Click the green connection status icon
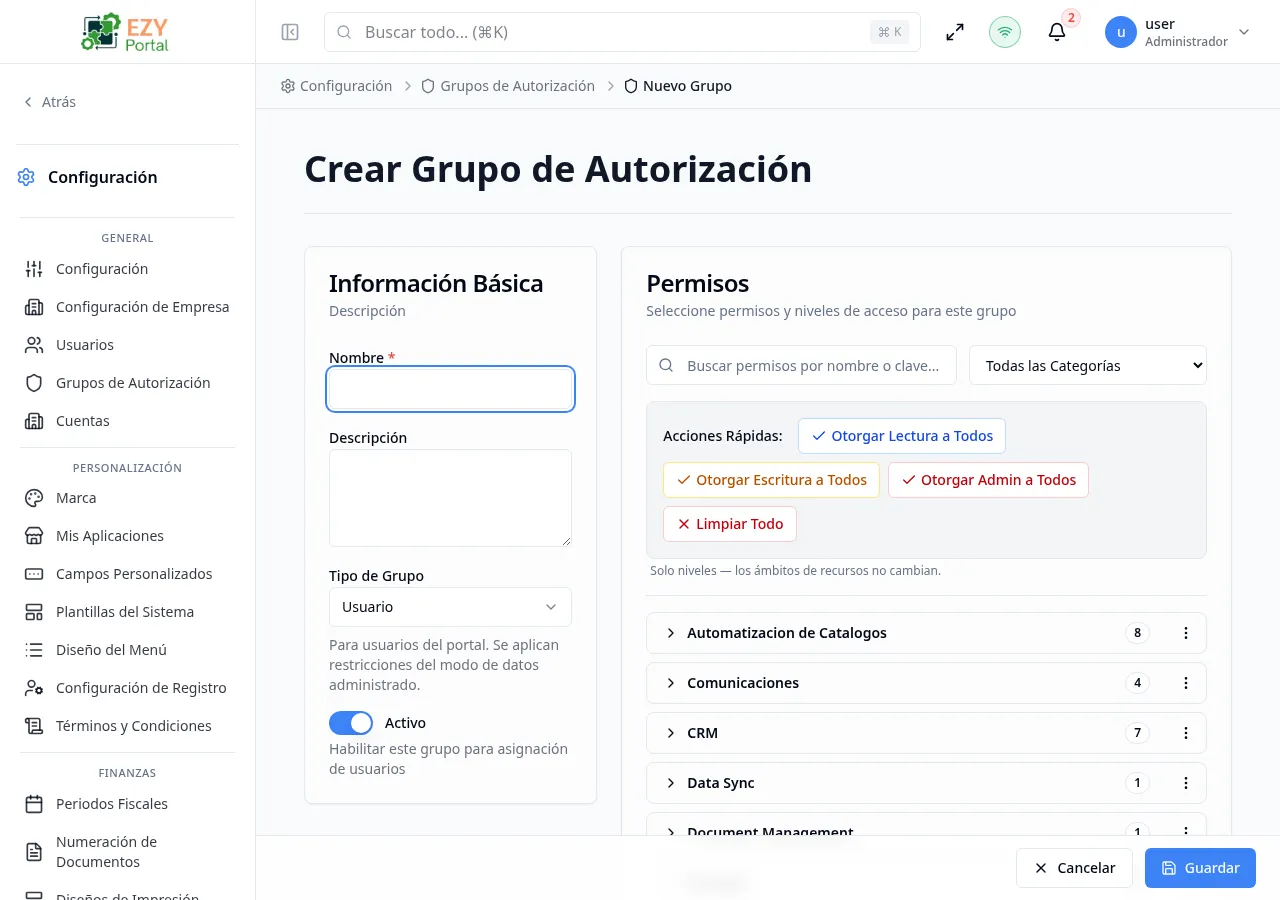The height and width of the screenshot is (900, 1280). coord(1005,32)
